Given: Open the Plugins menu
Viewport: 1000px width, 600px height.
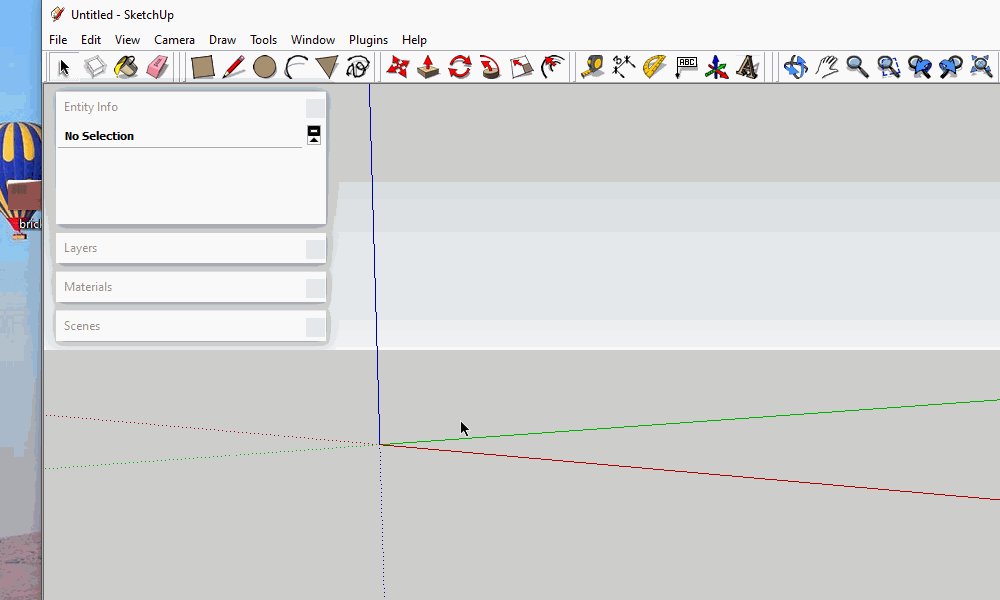Looking at the screenshot, I should point(369,40).
